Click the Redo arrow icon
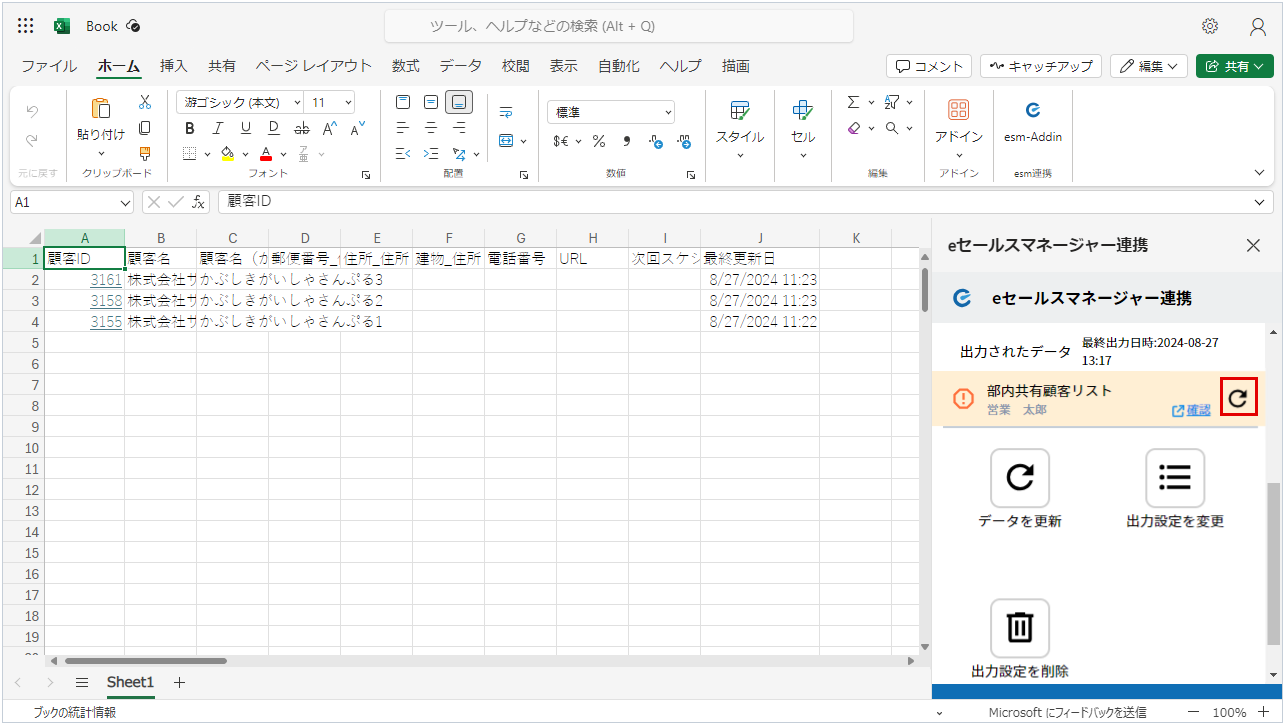This screenshot has height=724, width=1284. [x=32, y=141]
